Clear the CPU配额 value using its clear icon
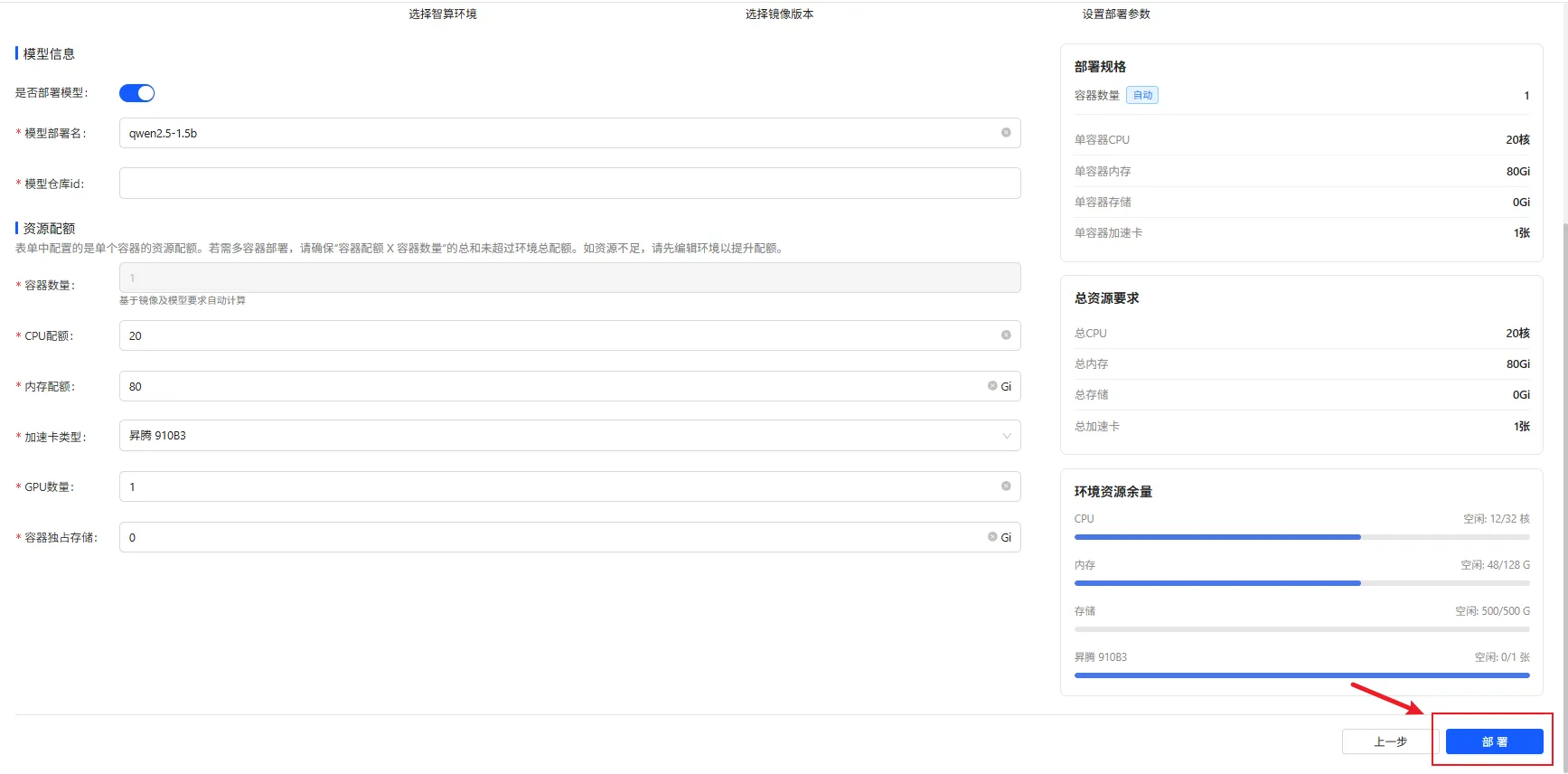Viewport: 1568px width, 774px height. pos(1006,335)
